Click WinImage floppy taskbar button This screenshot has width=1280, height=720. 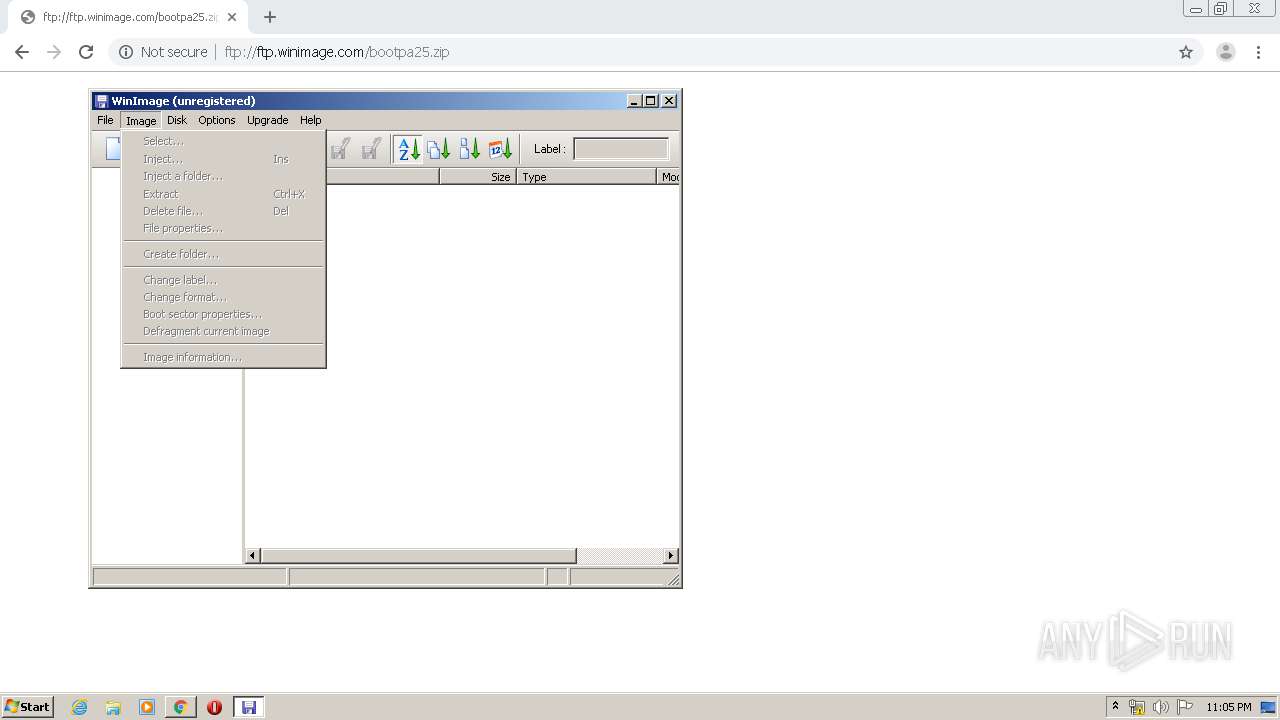tap(249, 707)
